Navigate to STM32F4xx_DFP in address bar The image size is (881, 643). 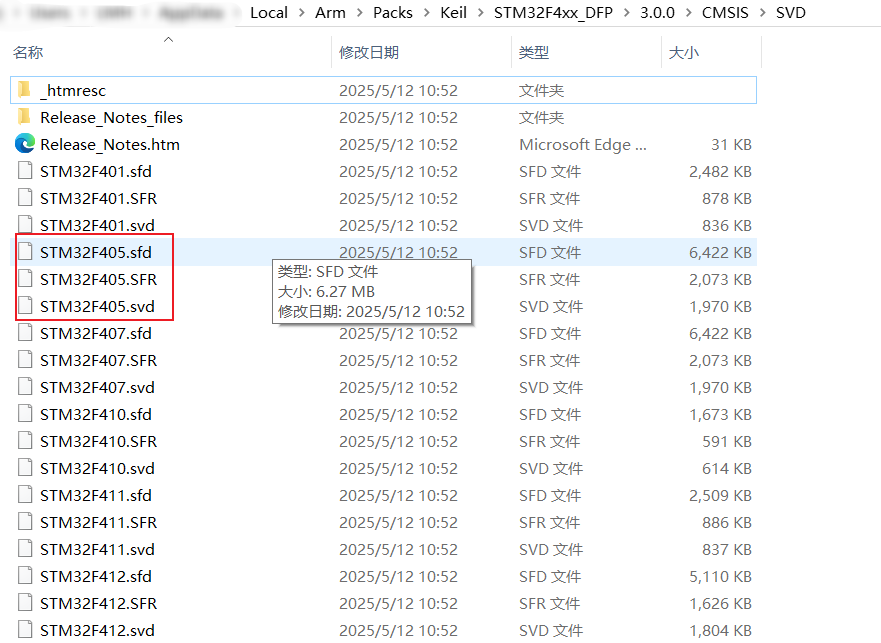[x=553, y=13]
